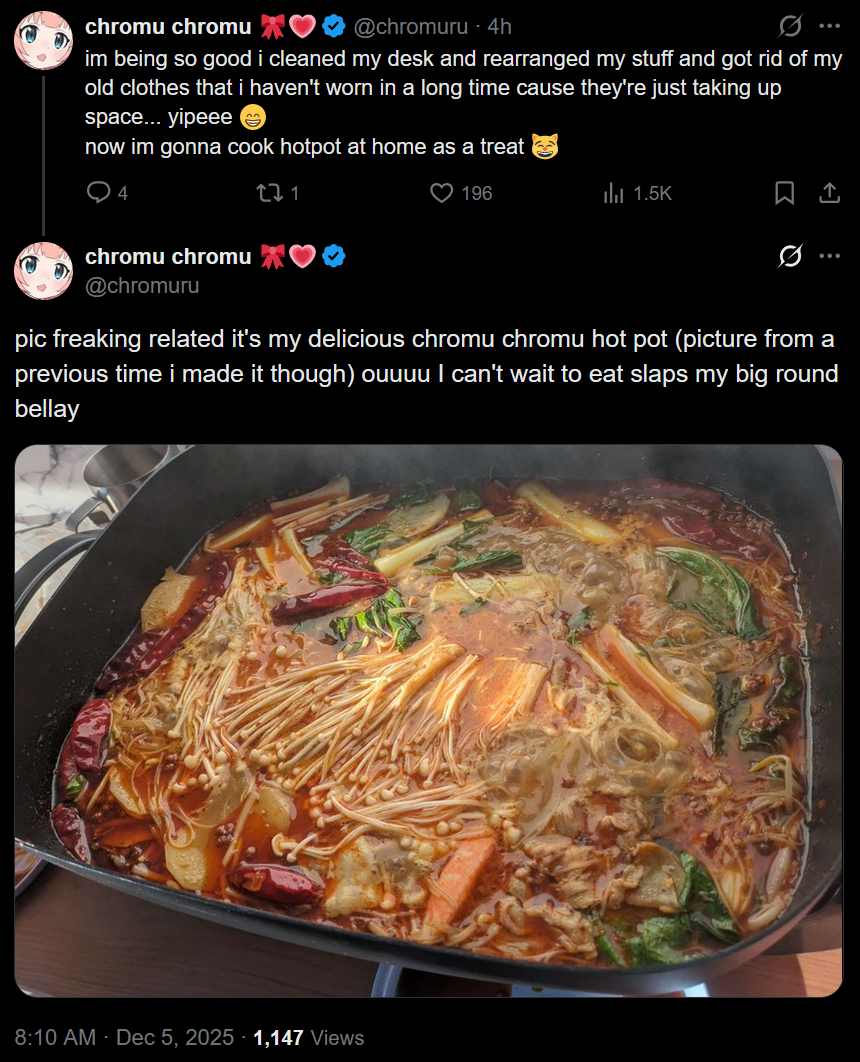View analytics showing 1.5K views
Image resolution: width=860 pixels, height=1062 pixels.
coord(637,193)
